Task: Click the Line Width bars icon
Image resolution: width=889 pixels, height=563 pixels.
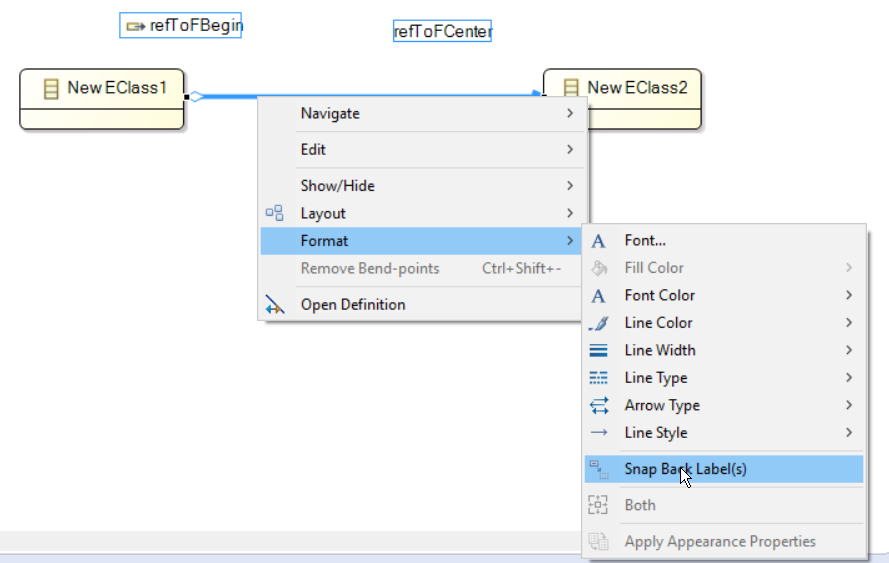Action: tap(599, 351)
